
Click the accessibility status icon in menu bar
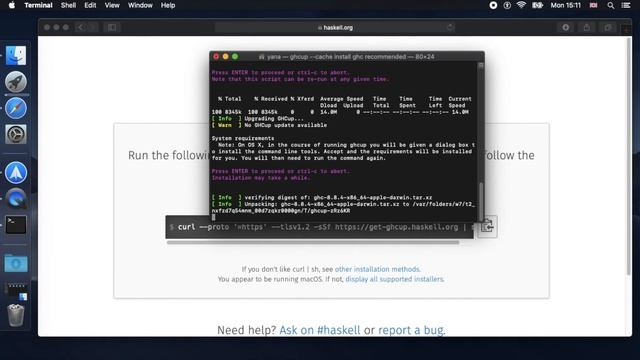pyautogui.click(x=507, y=5)
